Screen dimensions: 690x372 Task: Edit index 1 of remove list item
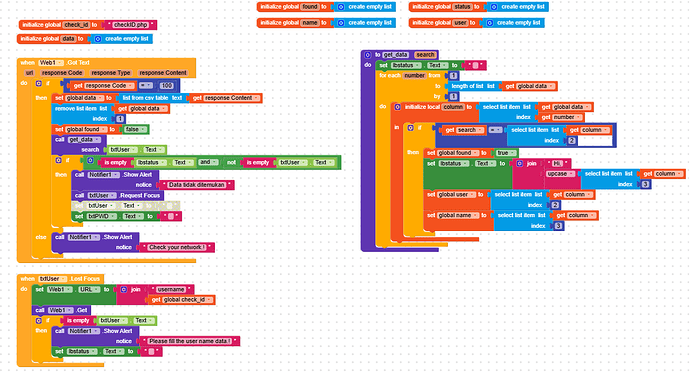pos(120,119)
